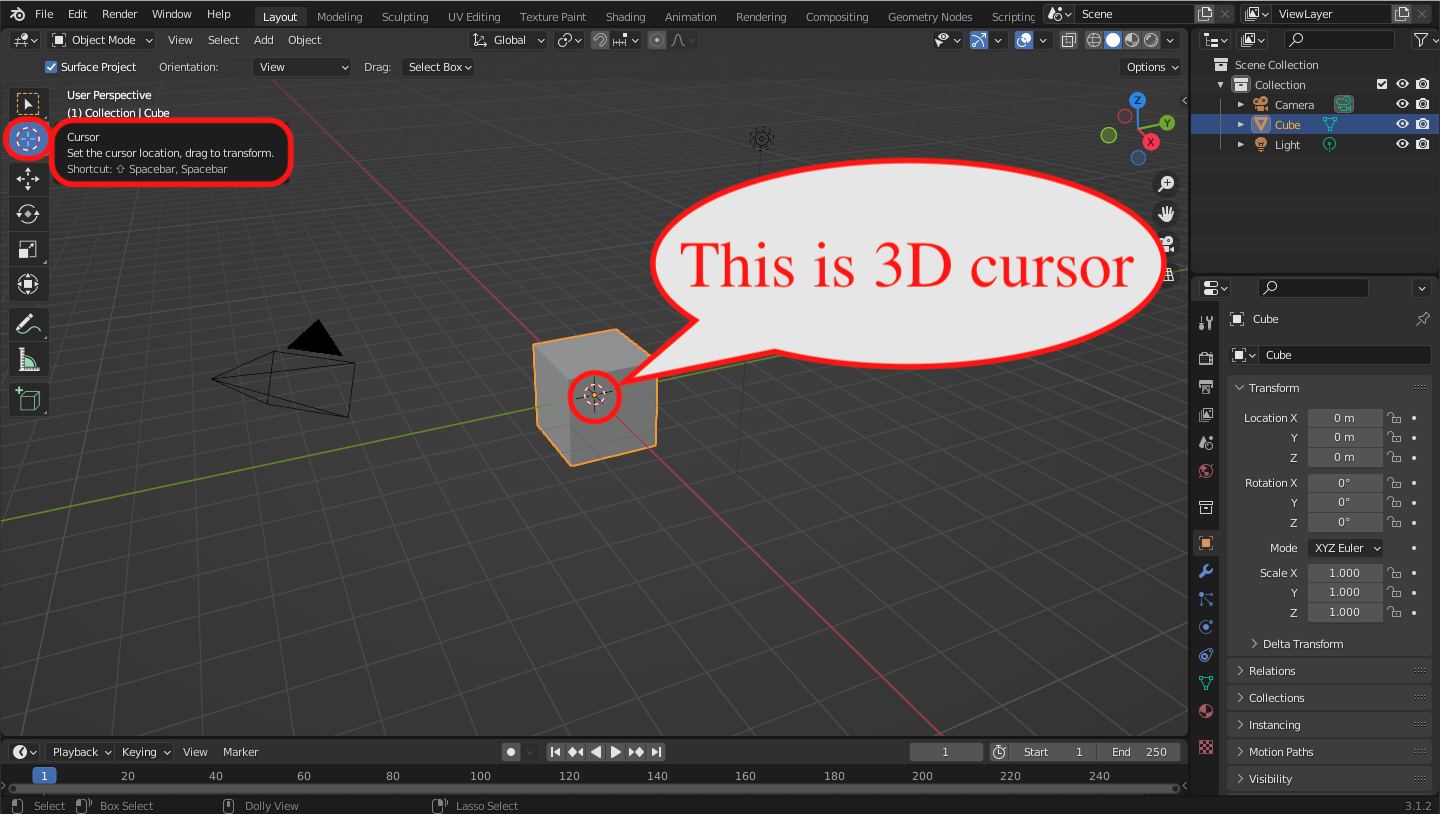
Task: Open the Render menu
Action: pyautogui.click(x=120, y=14)
